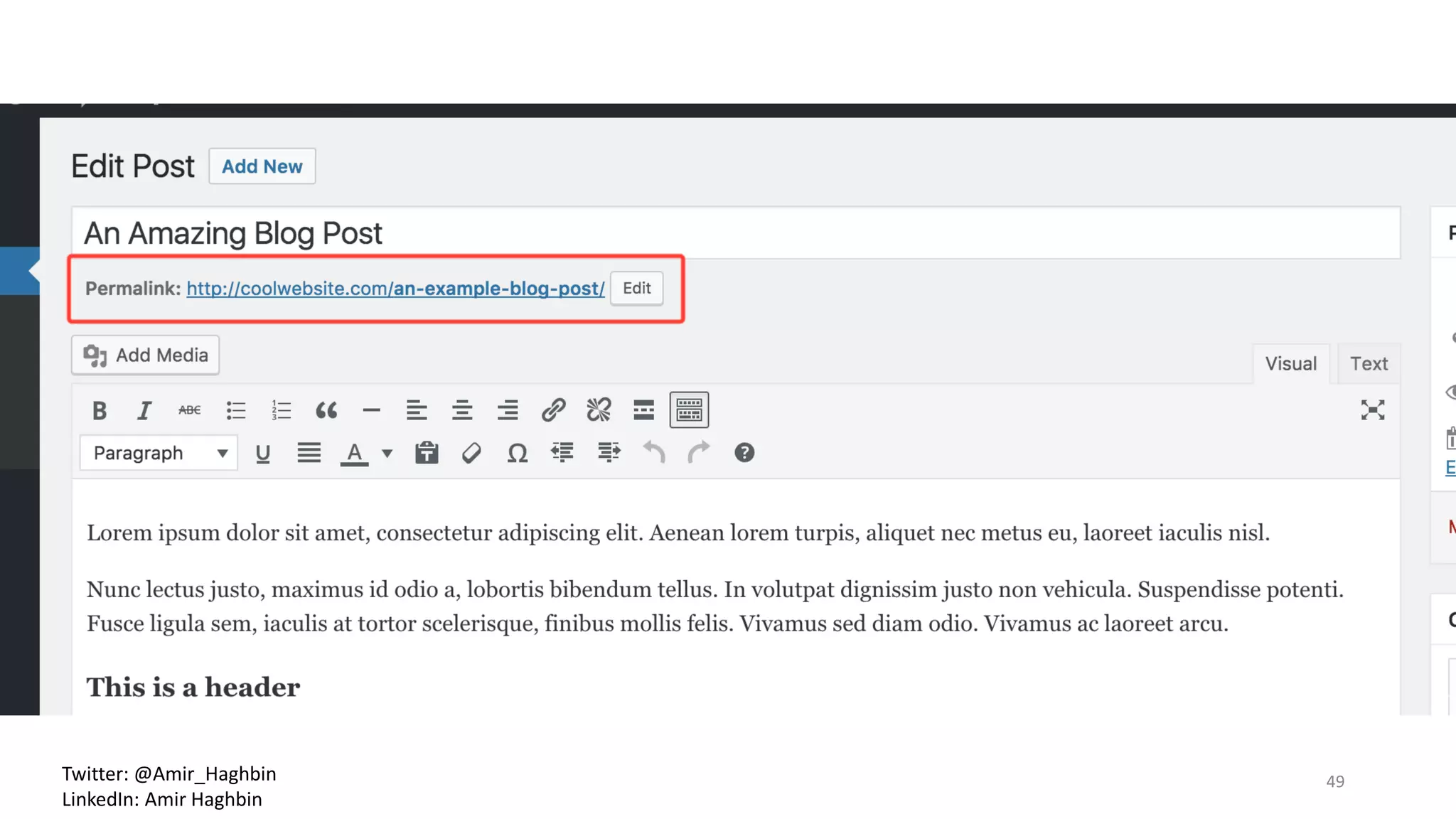Toggle the toolbar kitchen sink button
This screenshot has width=1456, height=819.
pos(689,410)
